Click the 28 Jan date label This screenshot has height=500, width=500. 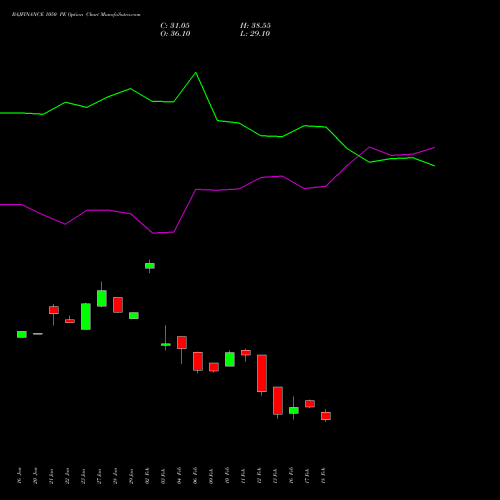(115, 476)
